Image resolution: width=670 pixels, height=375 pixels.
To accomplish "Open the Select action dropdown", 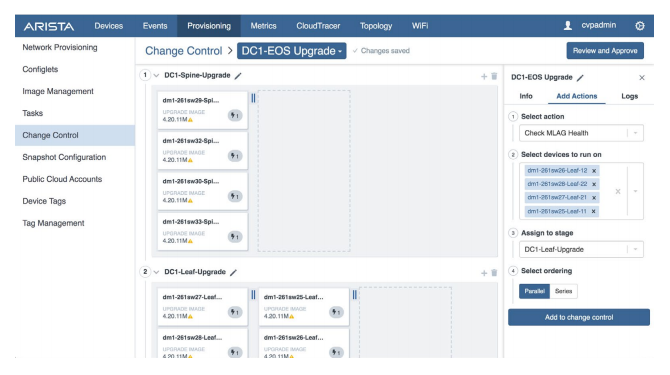I will coord(581,133).
